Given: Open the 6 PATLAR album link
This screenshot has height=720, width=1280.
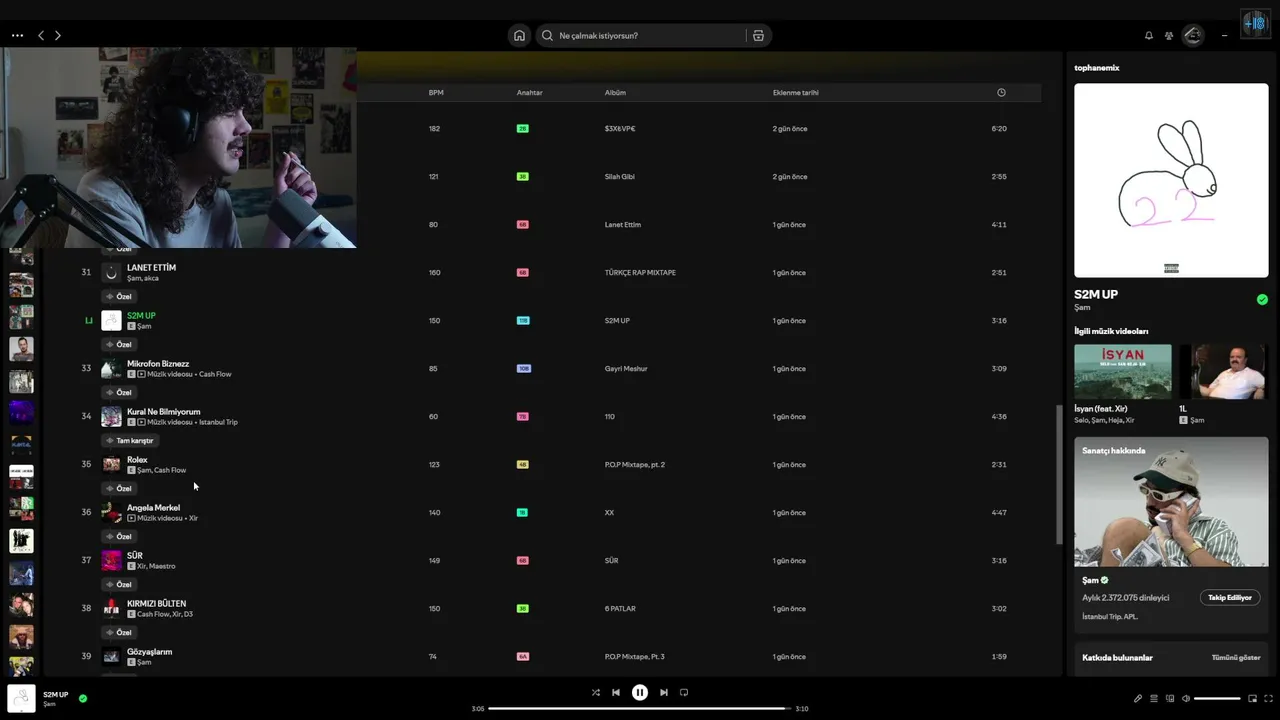Looking at the screenshot, I should pos(620,608).
